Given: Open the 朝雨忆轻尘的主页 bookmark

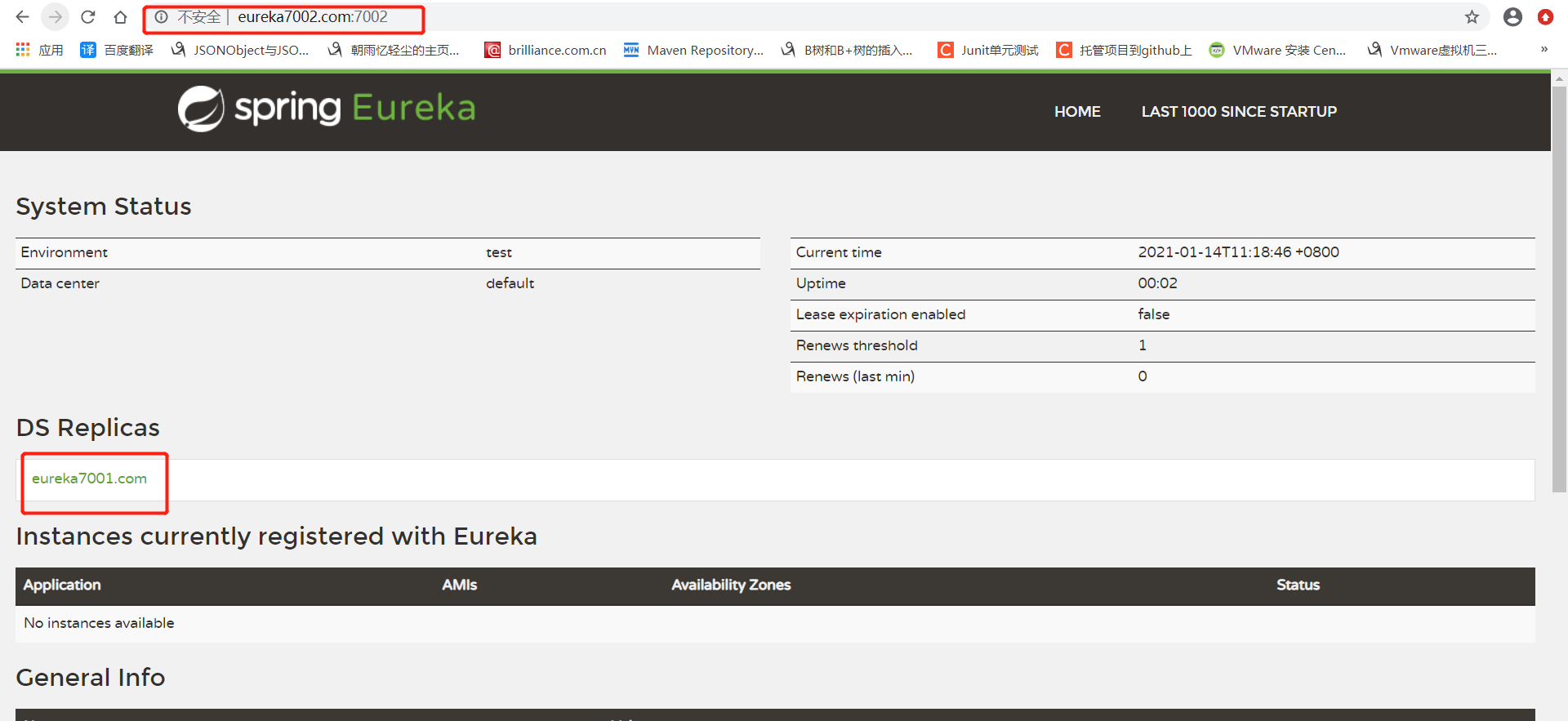Looking at the screenshot, I should pyautogui.click(x=394, y=50).
